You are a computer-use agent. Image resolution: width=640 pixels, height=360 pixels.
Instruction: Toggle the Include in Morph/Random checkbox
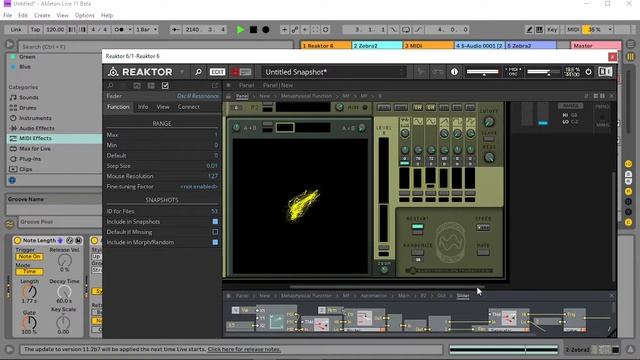(x=215, y=242)
